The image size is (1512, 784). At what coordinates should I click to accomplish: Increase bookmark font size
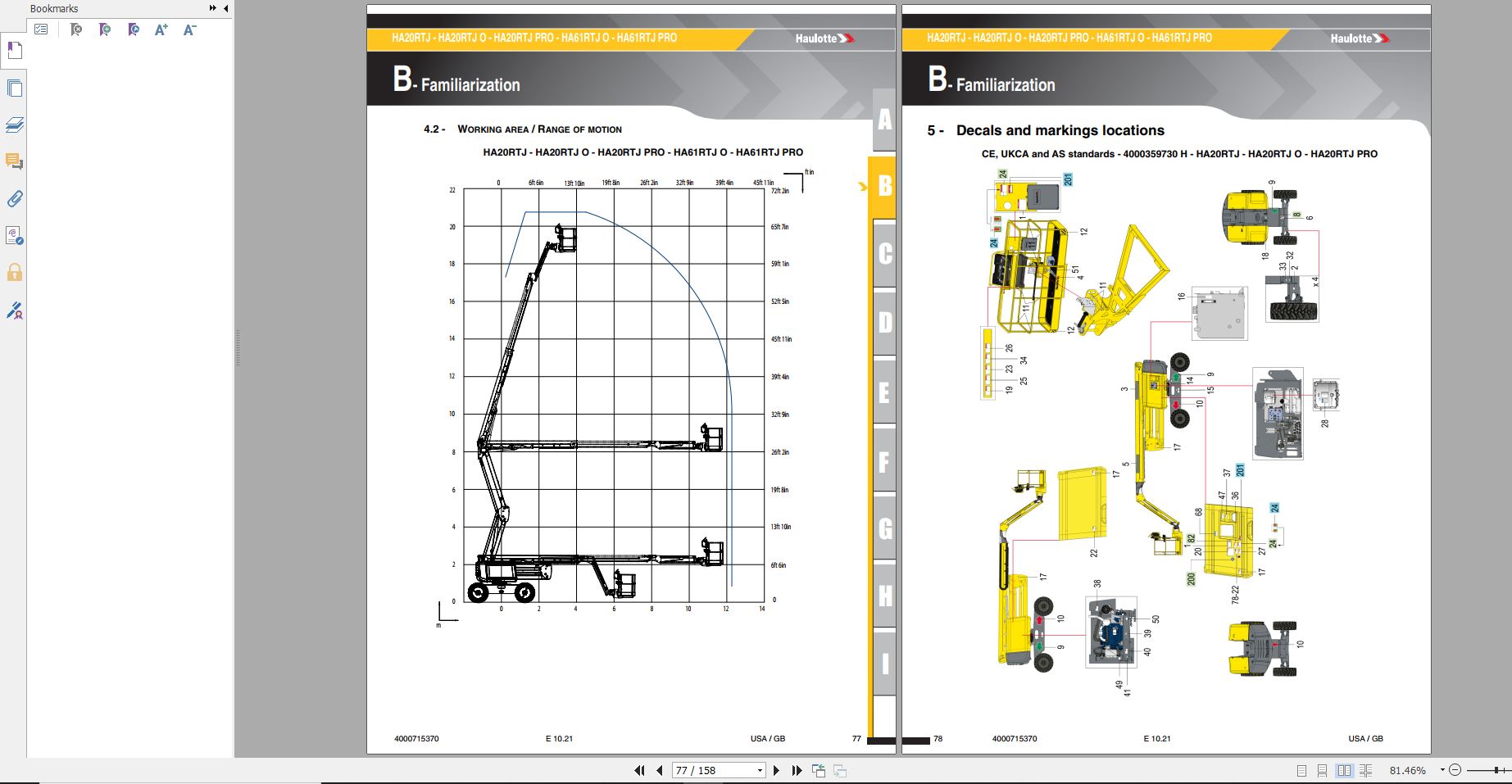161,29
